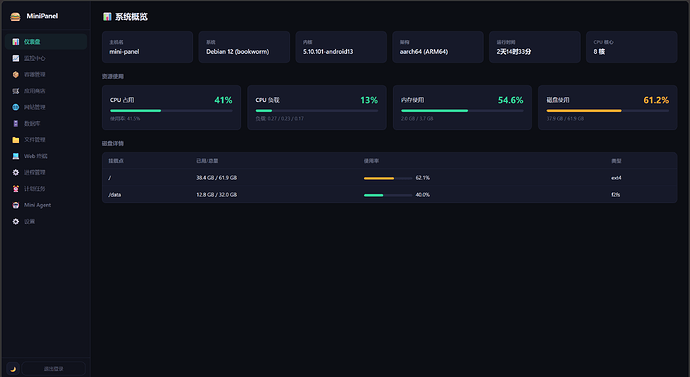The width and height of the screenshot is (690, 377).
Task: Open the Database sidebar icon
Action: pos(16,124)
